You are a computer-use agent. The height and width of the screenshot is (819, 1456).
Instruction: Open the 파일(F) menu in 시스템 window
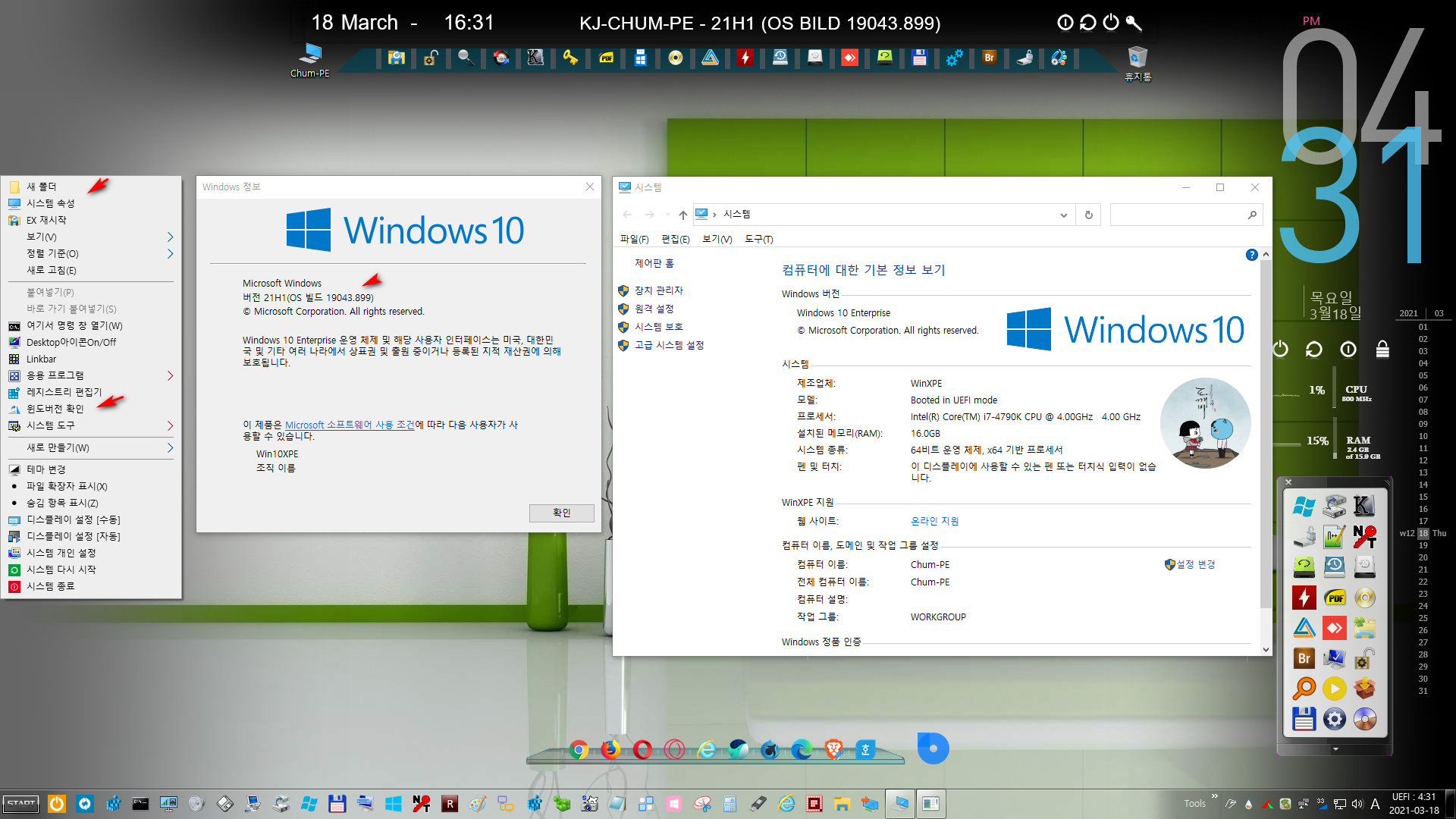pyautogui.click(x=634, y=239)
